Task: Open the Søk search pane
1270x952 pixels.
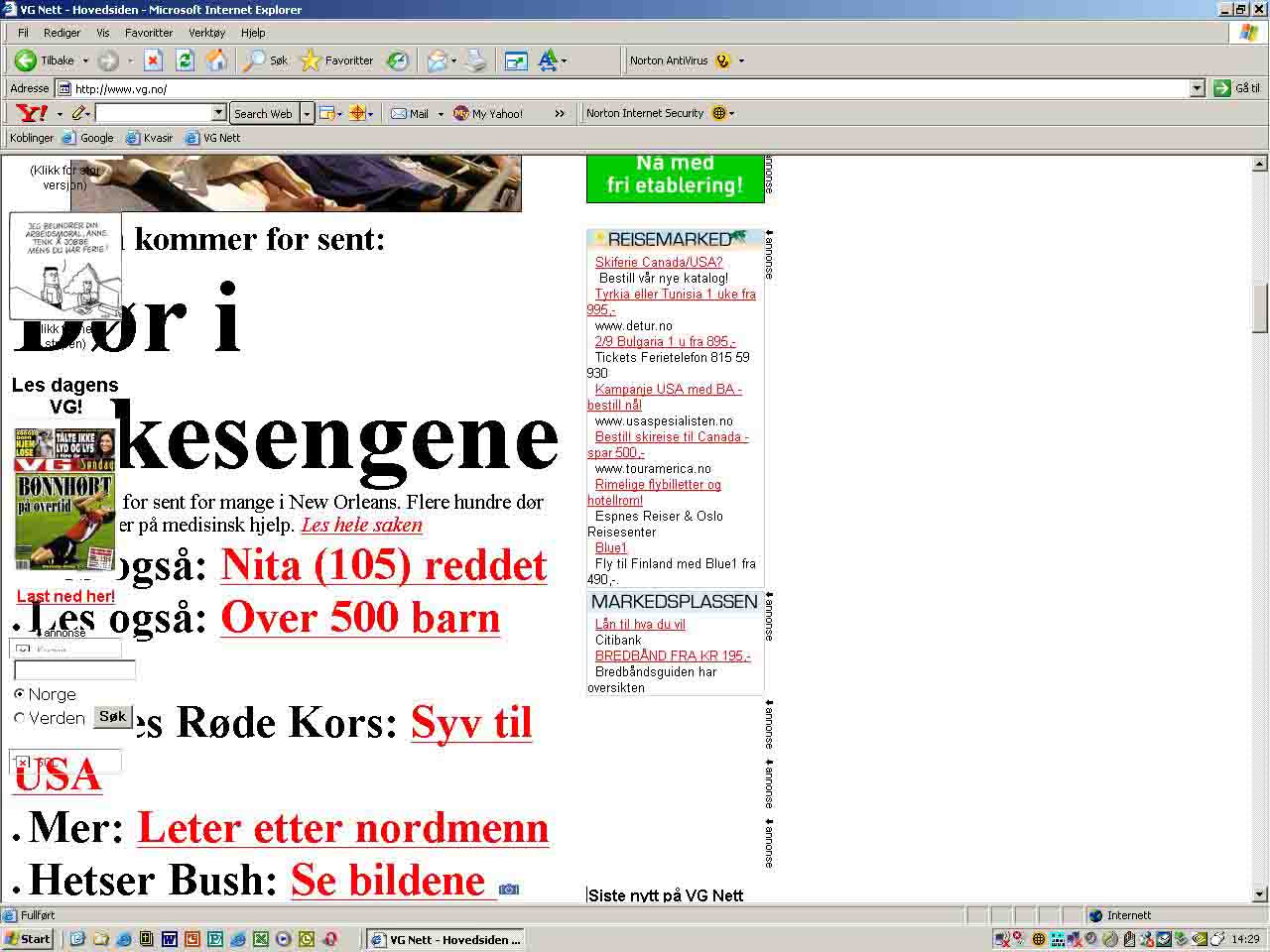Action: pos(265,60)
